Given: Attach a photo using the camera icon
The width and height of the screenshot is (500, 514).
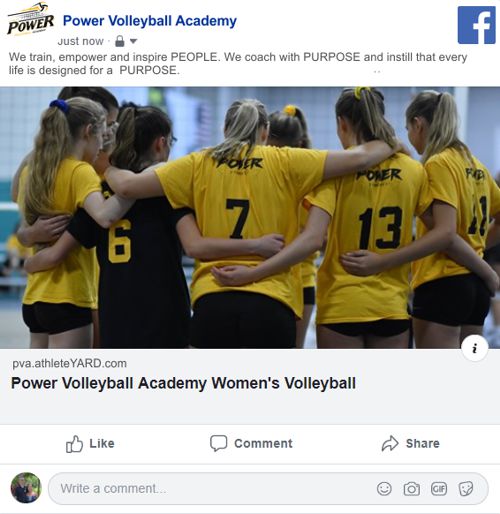Looking at the screenshot, I should (412, 489).
